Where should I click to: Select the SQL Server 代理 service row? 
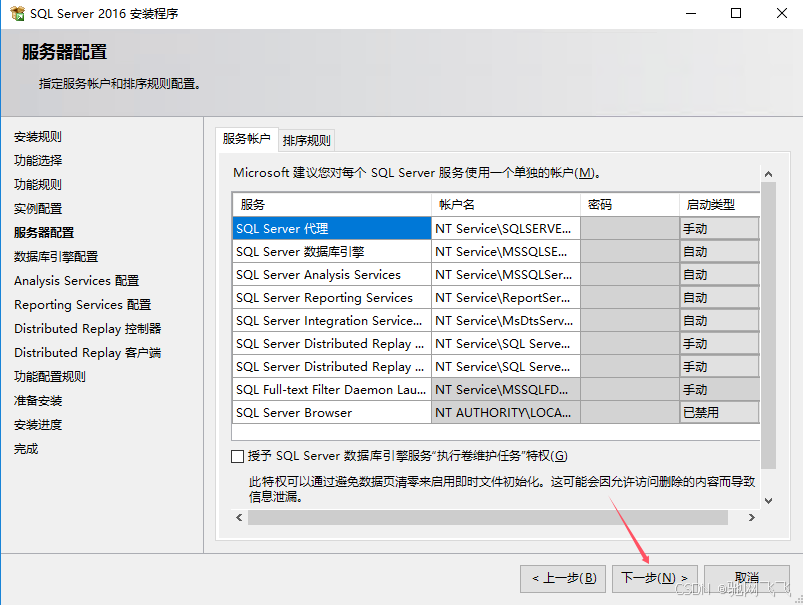(x=332, y=228)
